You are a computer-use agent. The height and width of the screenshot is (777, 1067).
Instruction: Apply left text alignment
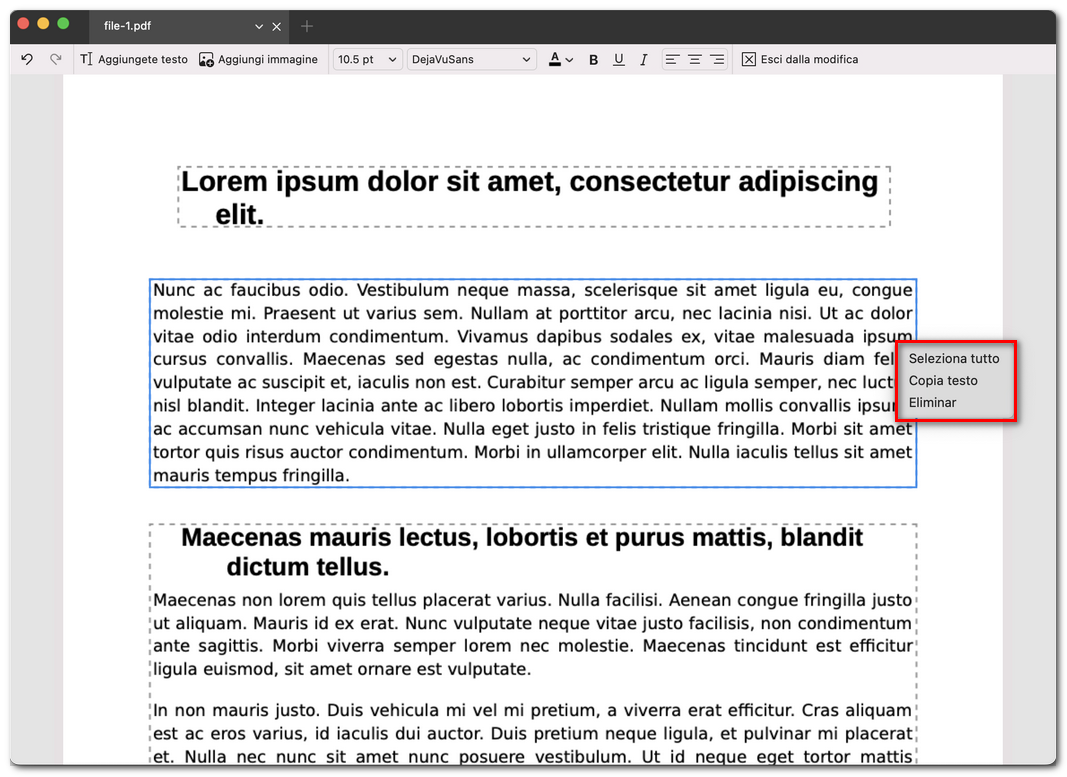click(x=672, y=59)
